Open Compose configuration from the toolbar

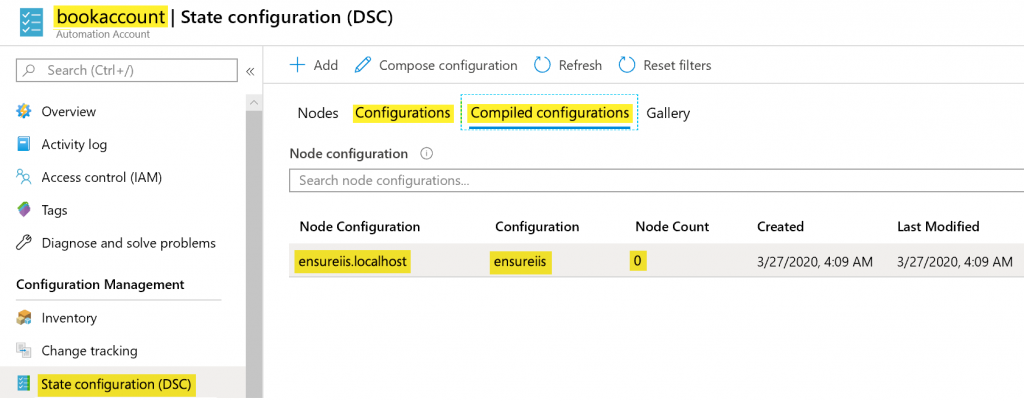[x=435, y=65]
